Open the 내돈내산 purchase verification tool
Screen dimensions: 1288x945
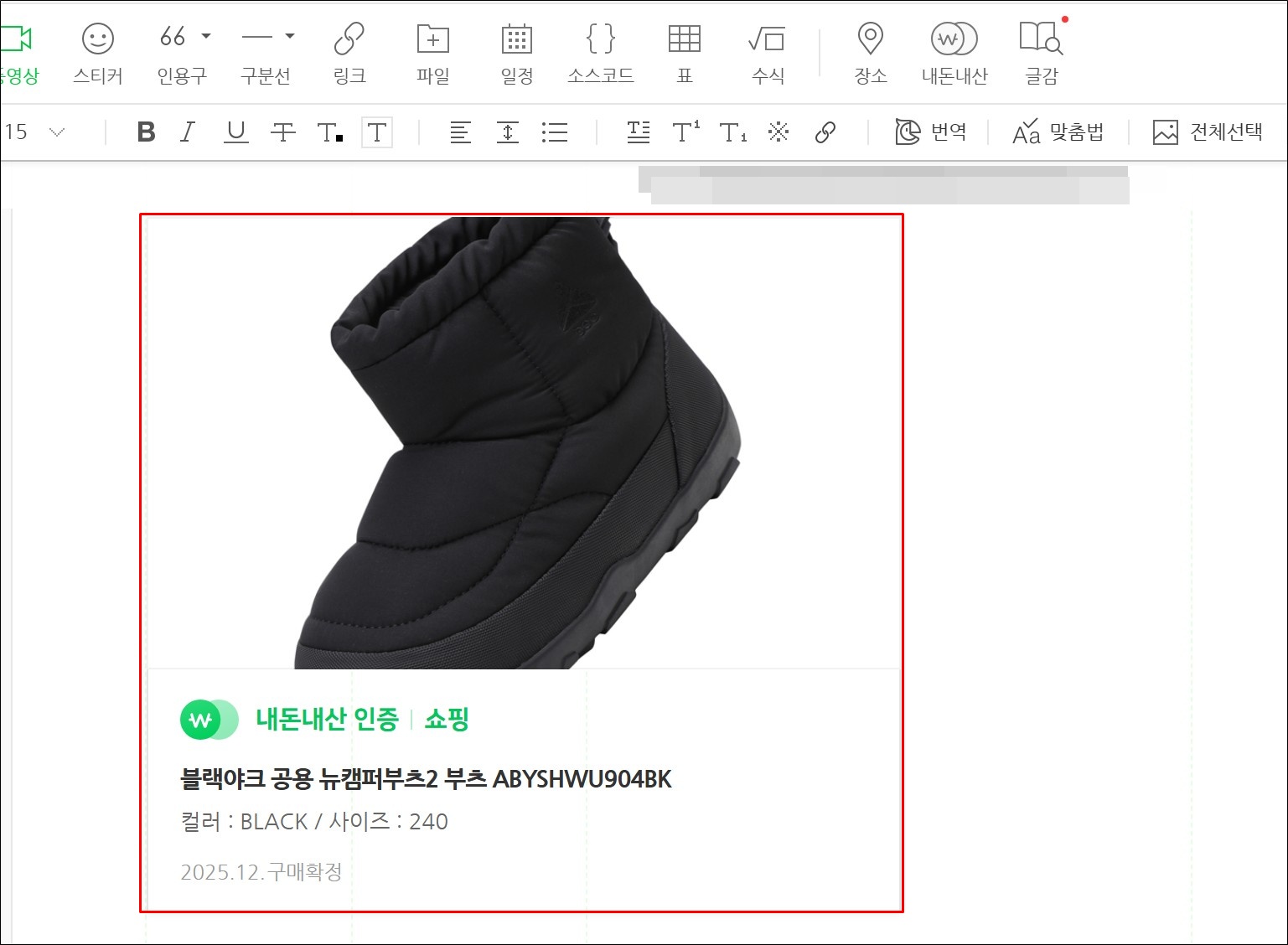pos(954,54)
